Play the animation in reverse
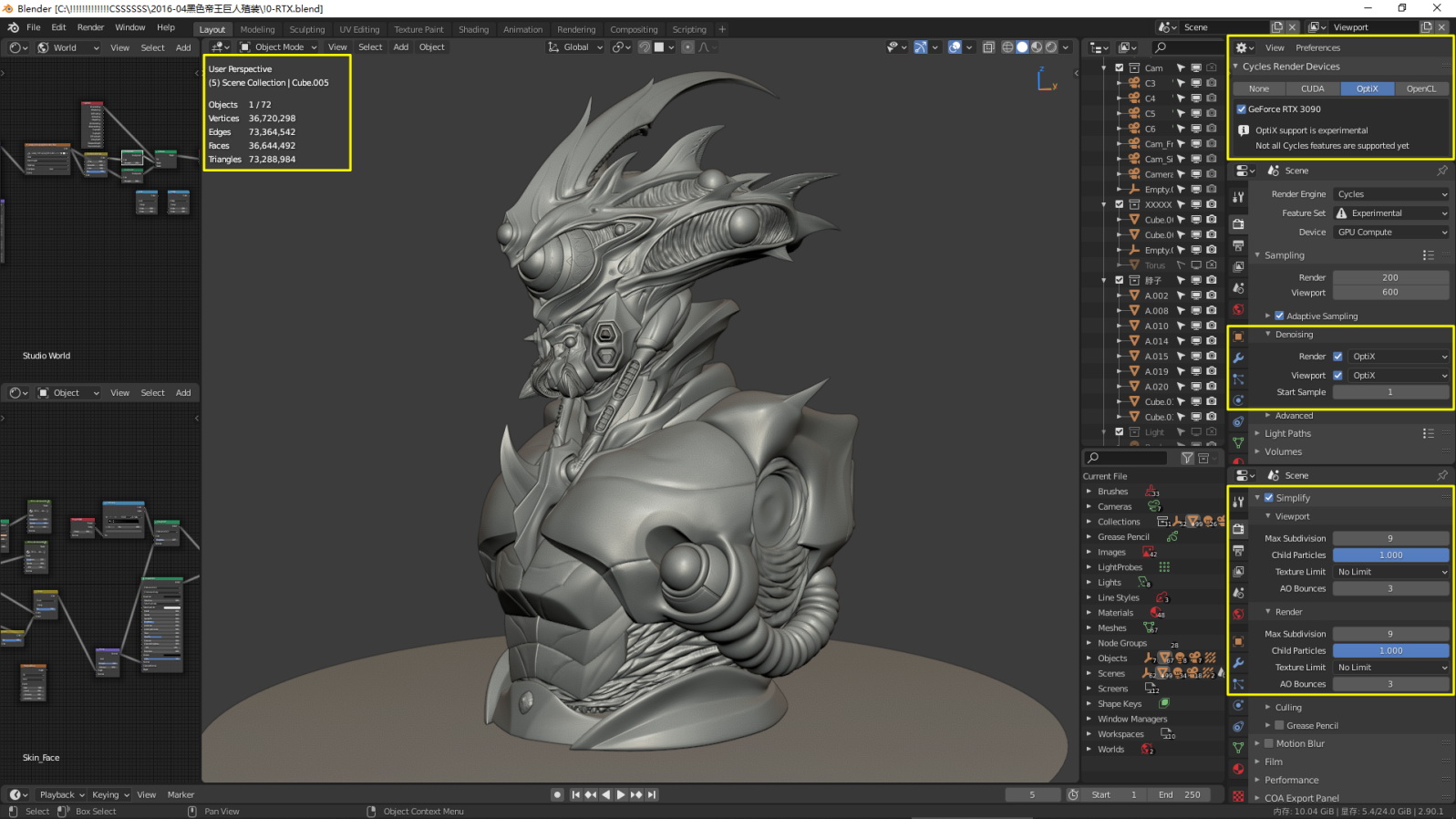This screenshot has width=1456, height=819. coord(605,794)
